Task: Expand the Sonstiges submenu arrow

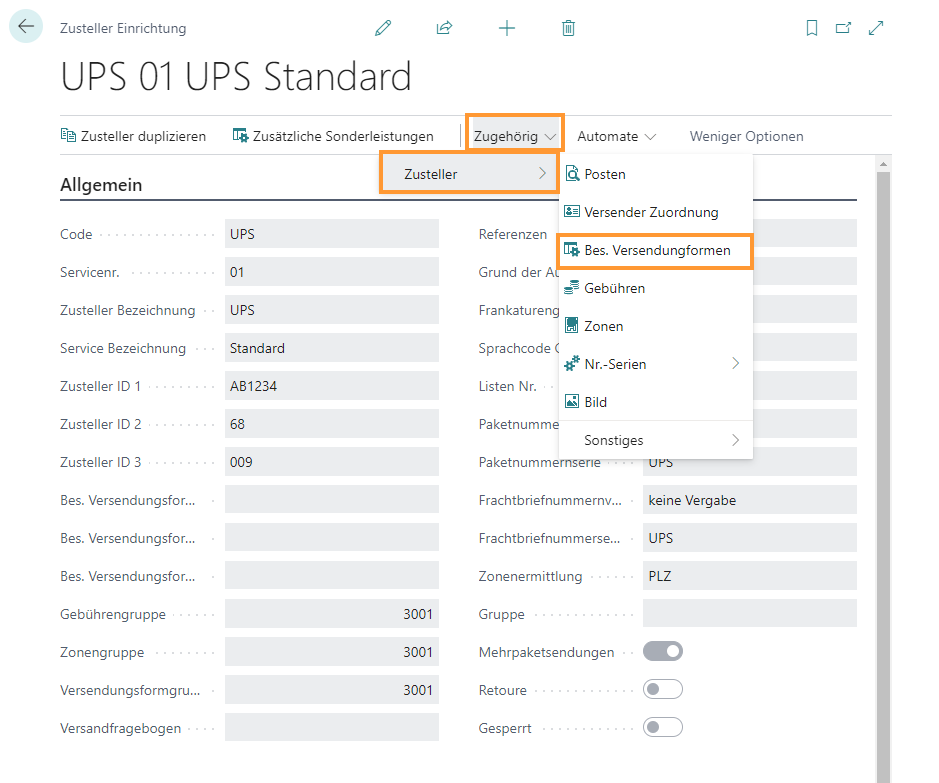Action: 735,440
